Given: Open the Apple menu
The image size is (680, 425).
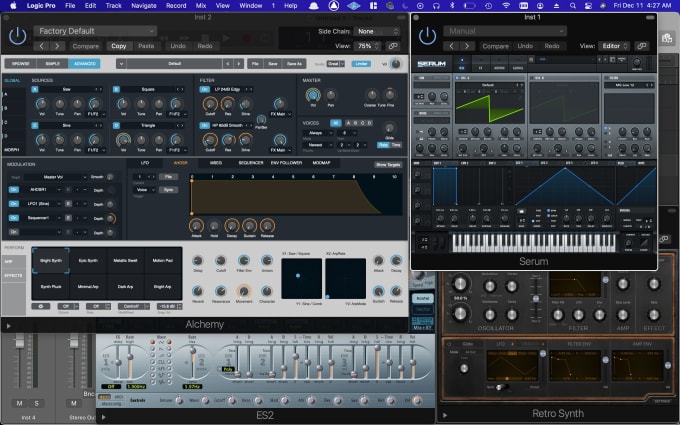Looking at the screenshot, I should [13, 6].
